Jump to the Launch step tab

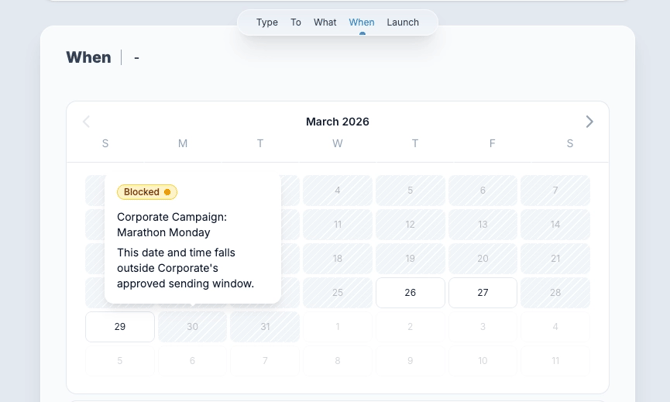pyautogui.click(x=403, y=22)
